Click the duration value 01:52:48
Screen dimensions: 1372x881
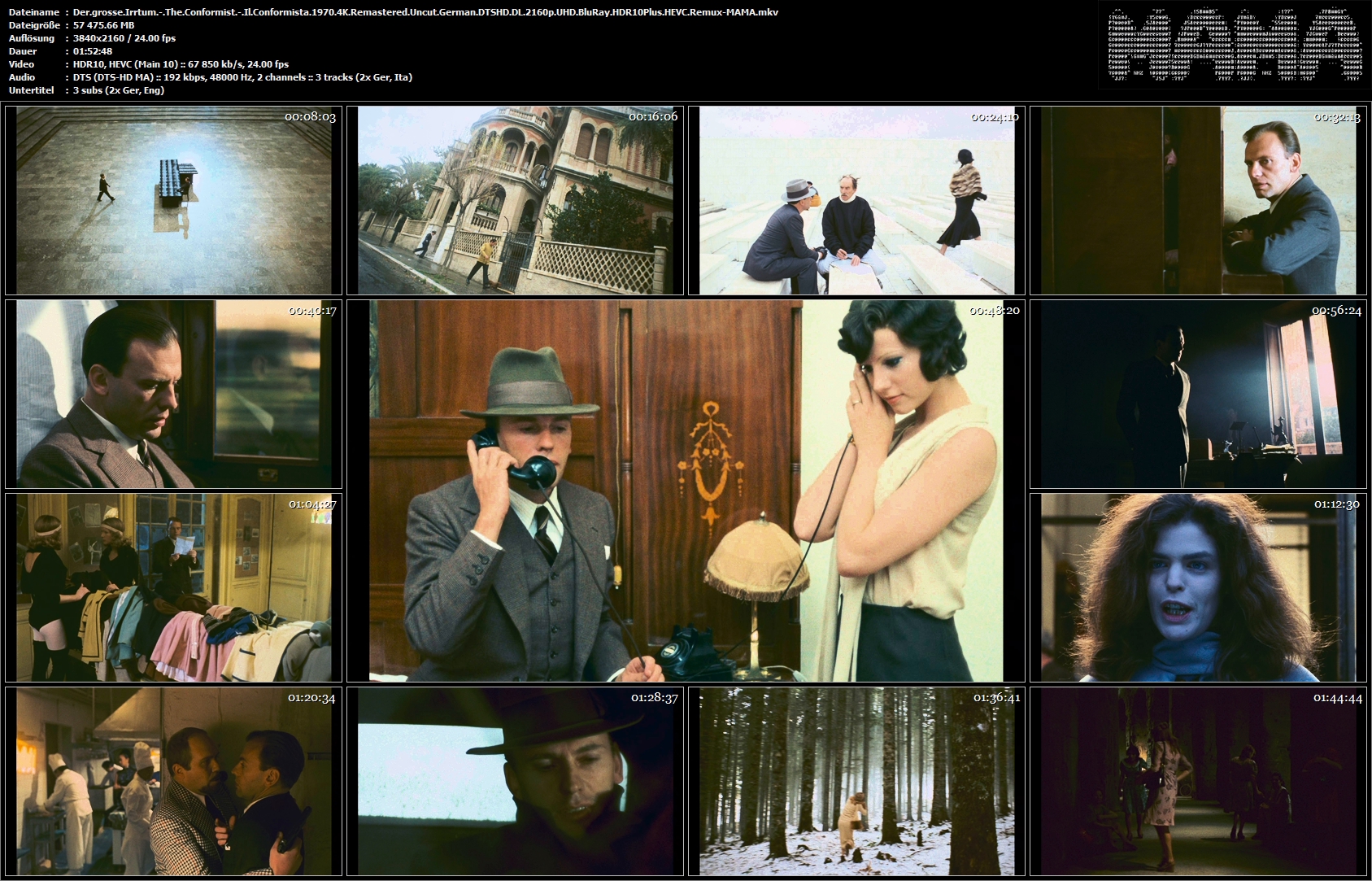93,51
